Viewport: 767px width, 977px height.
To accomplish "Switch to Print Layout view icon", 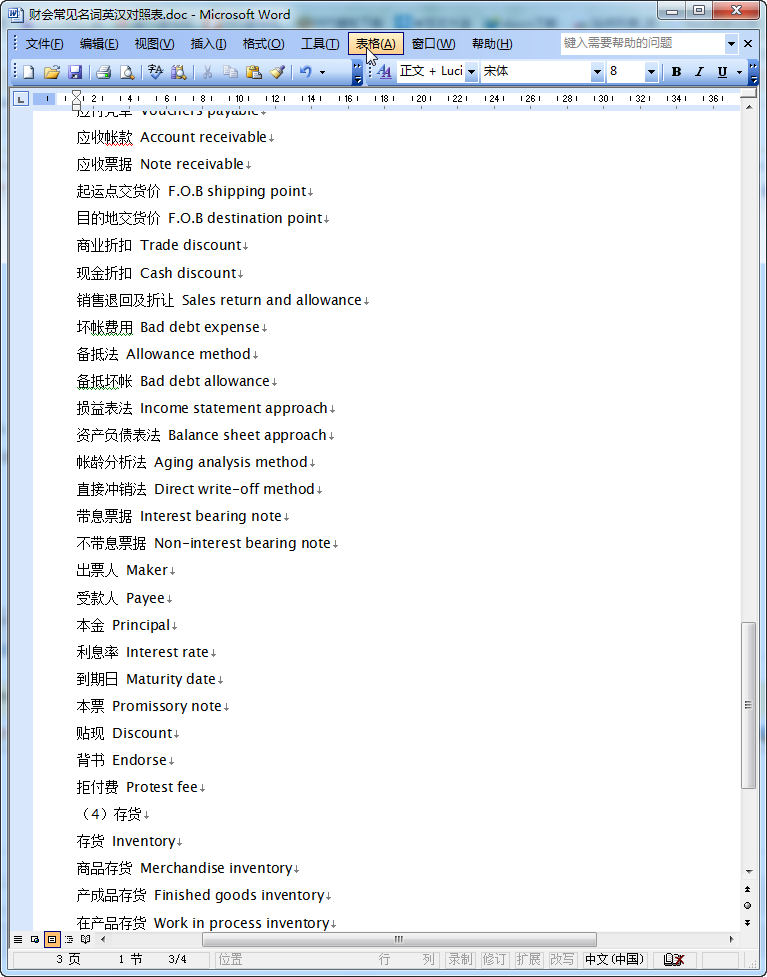I will pos(52,939).
